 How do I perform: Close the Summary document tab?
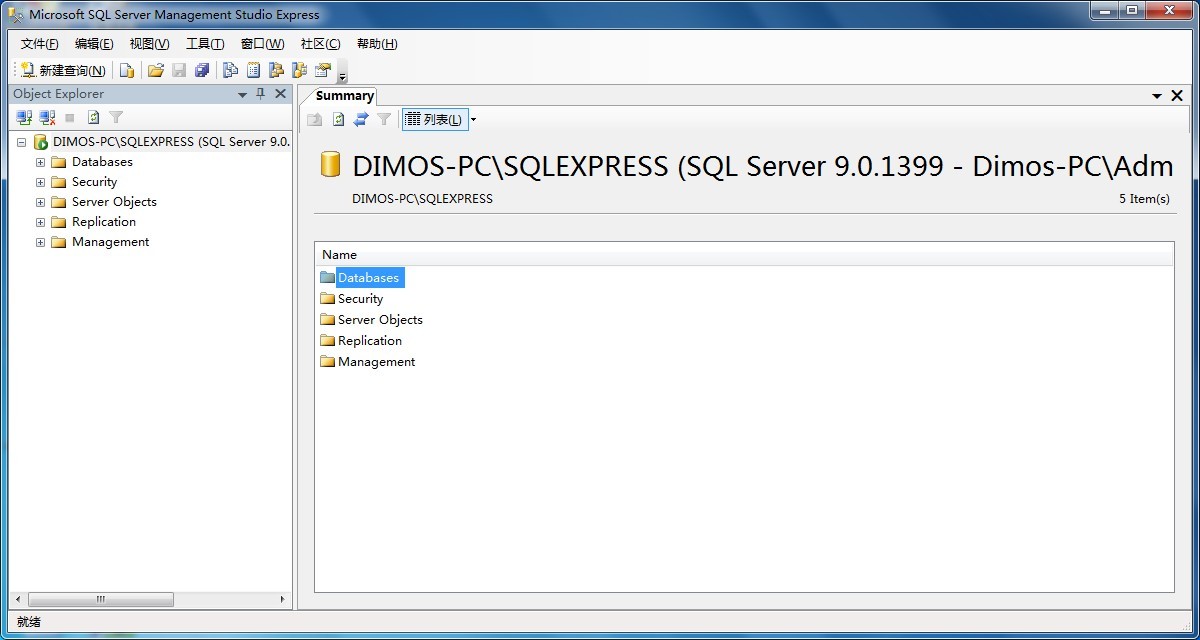coord(1176,96)
